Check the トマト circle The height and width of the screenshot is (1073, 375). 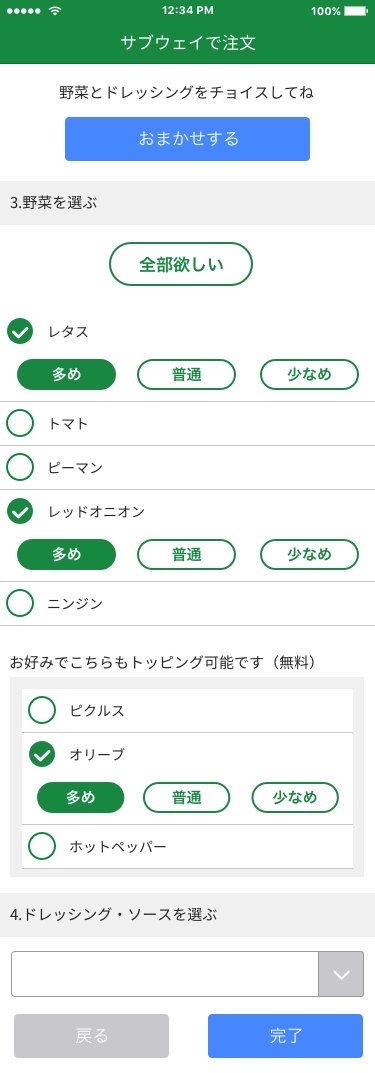coord(20,424)
